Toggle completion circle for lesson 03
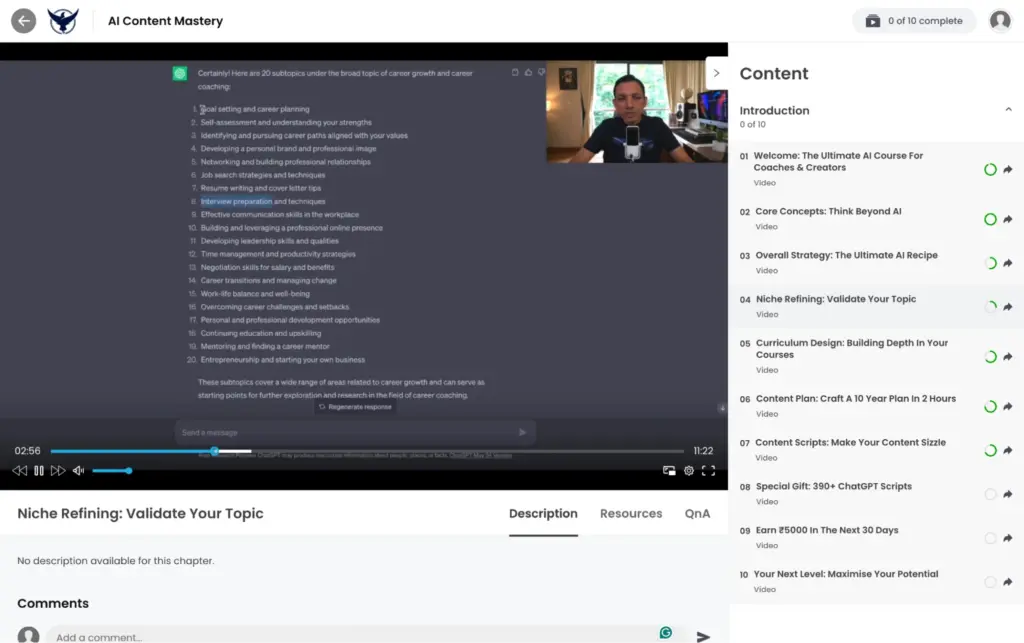 pos(990,263)
